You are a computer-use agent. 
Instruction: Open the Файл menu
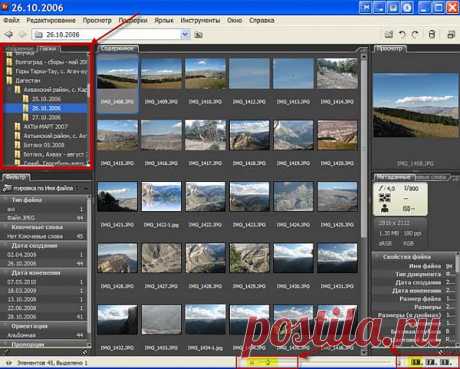click(11, 20)
